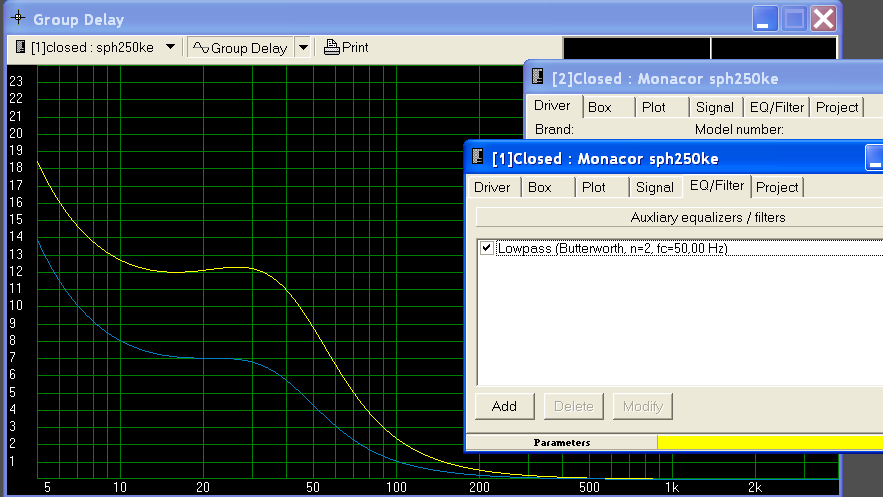883x497 pixels.
Task: Switch to Driver tab in [1]Closed window
Action: pyautogui.click(x=492, y=187)
